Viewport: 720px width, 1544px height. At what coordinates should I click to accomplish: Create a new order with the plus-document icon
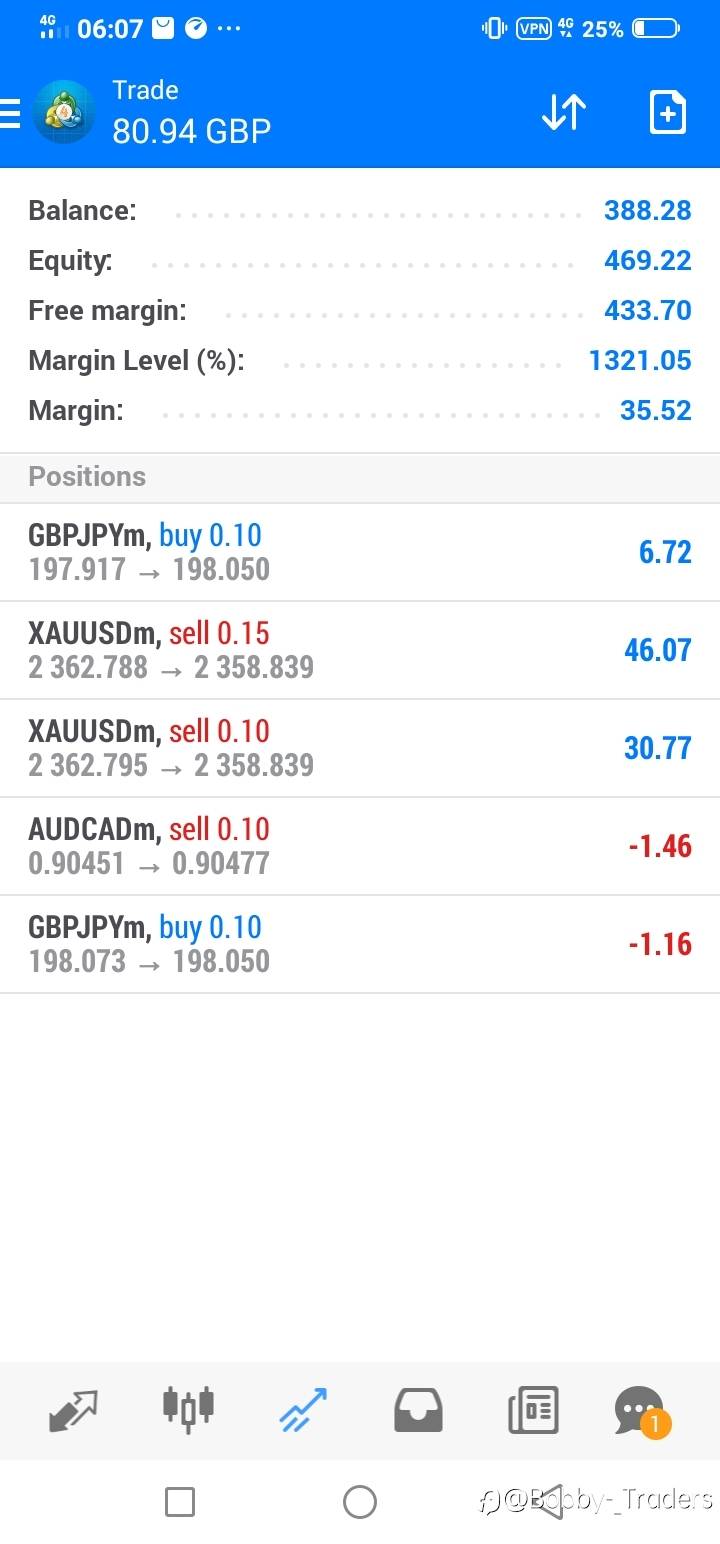point(667,112)
